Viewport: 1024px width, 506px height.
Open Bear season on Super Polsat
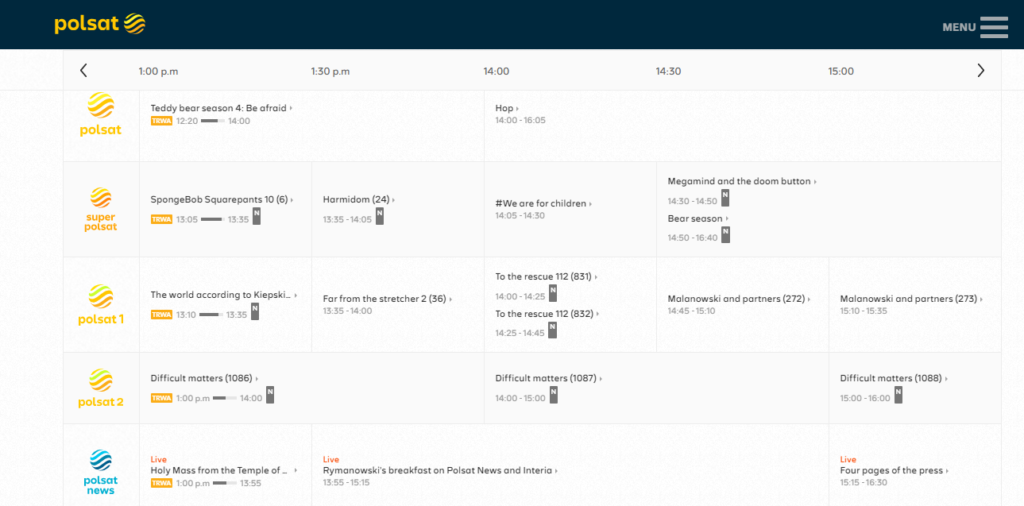point(697,218)
